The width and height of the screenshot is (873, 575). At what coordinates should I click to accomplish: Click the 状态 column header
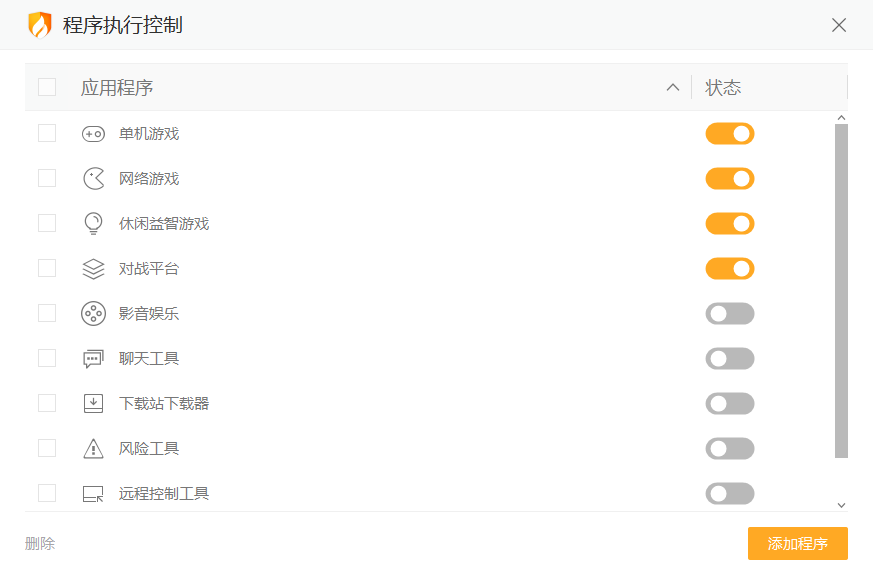723,88
